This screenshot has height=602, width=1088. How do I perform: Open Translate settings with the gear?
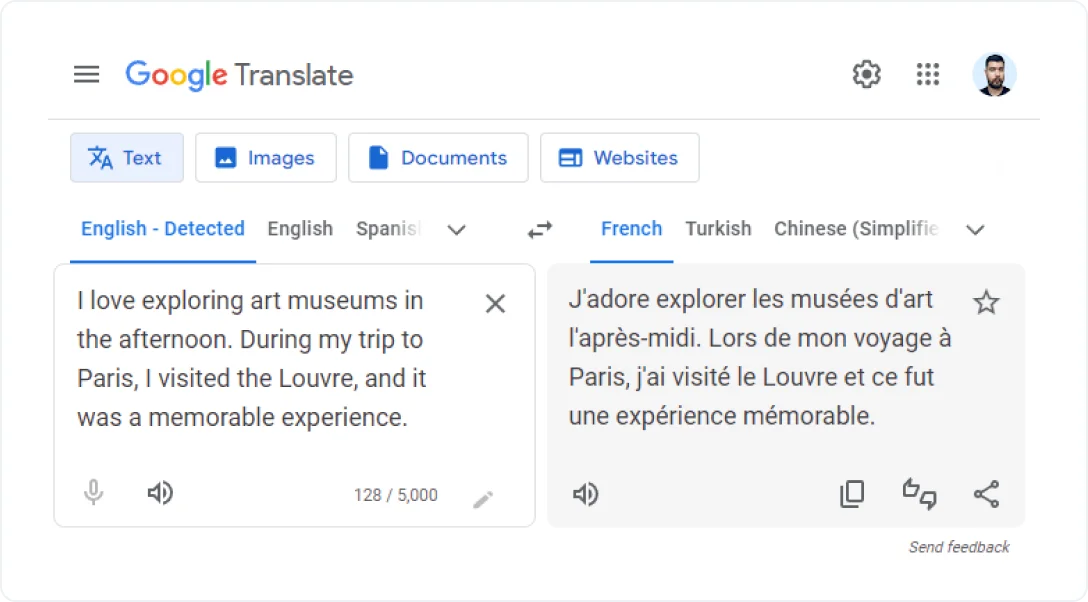866,74
